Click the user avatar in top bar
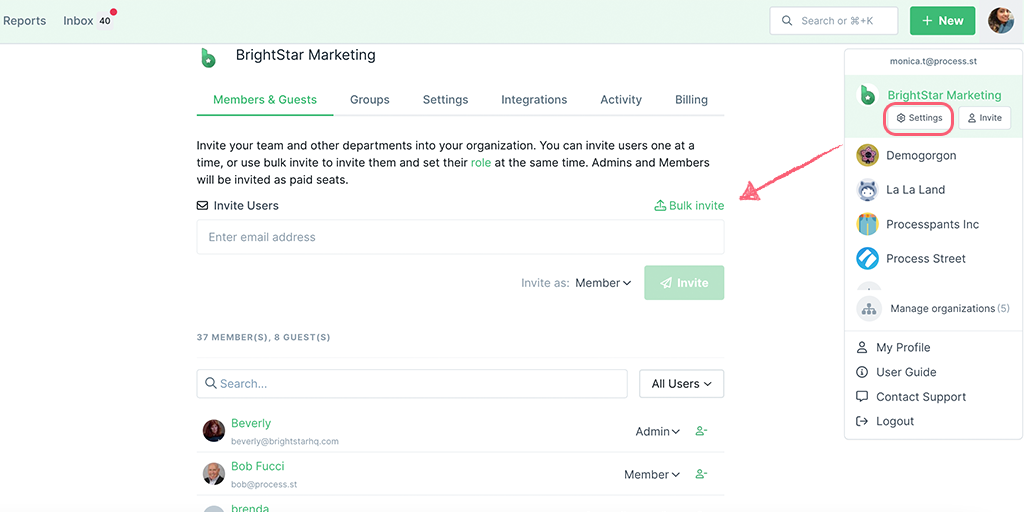The height and width of the screenshot is (512, 1024). point(1000,21)
